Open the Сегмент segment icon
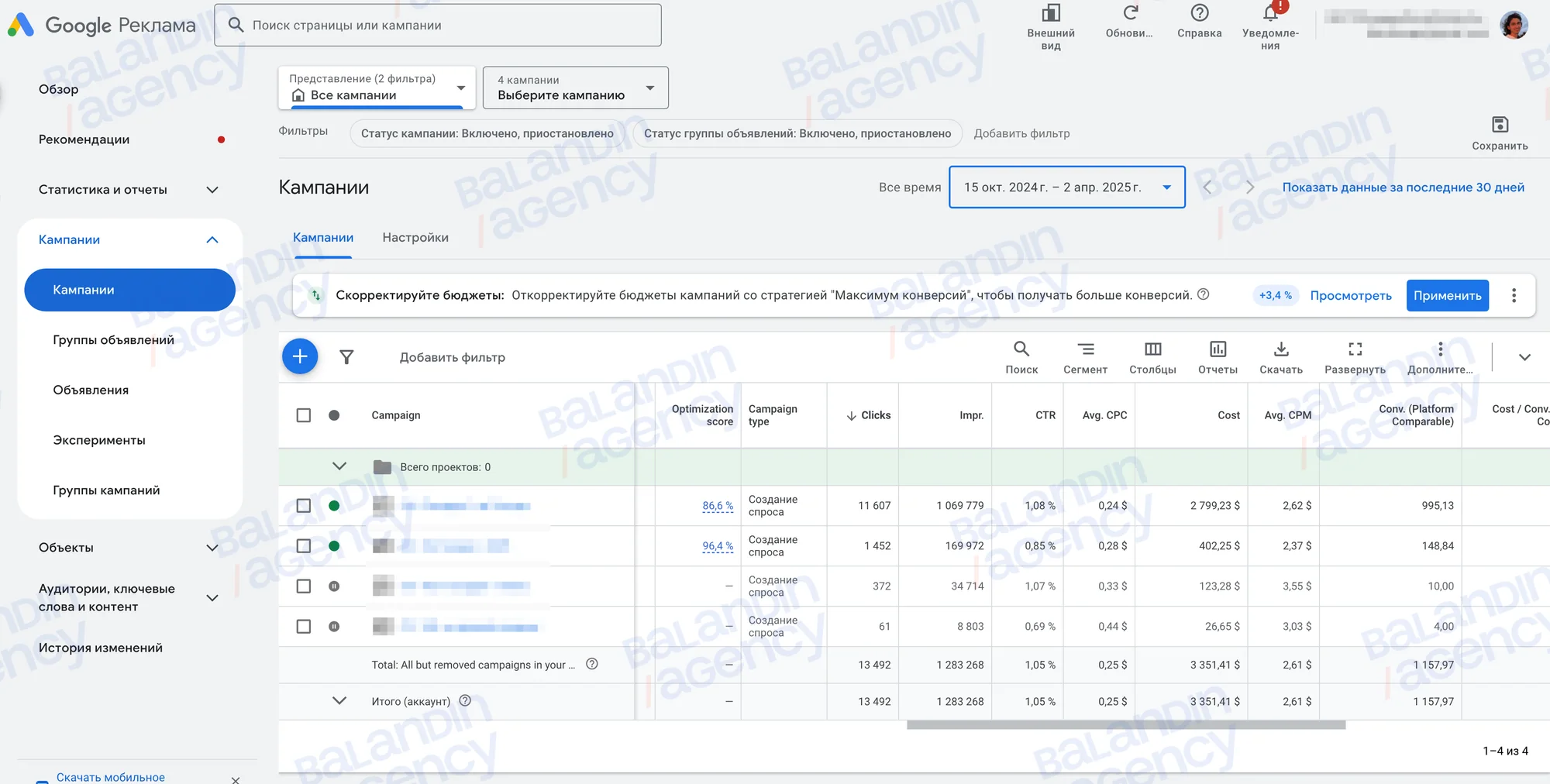Image resolution: width=1550 pixels, height=784 pixels. [x=1086, y=349]
